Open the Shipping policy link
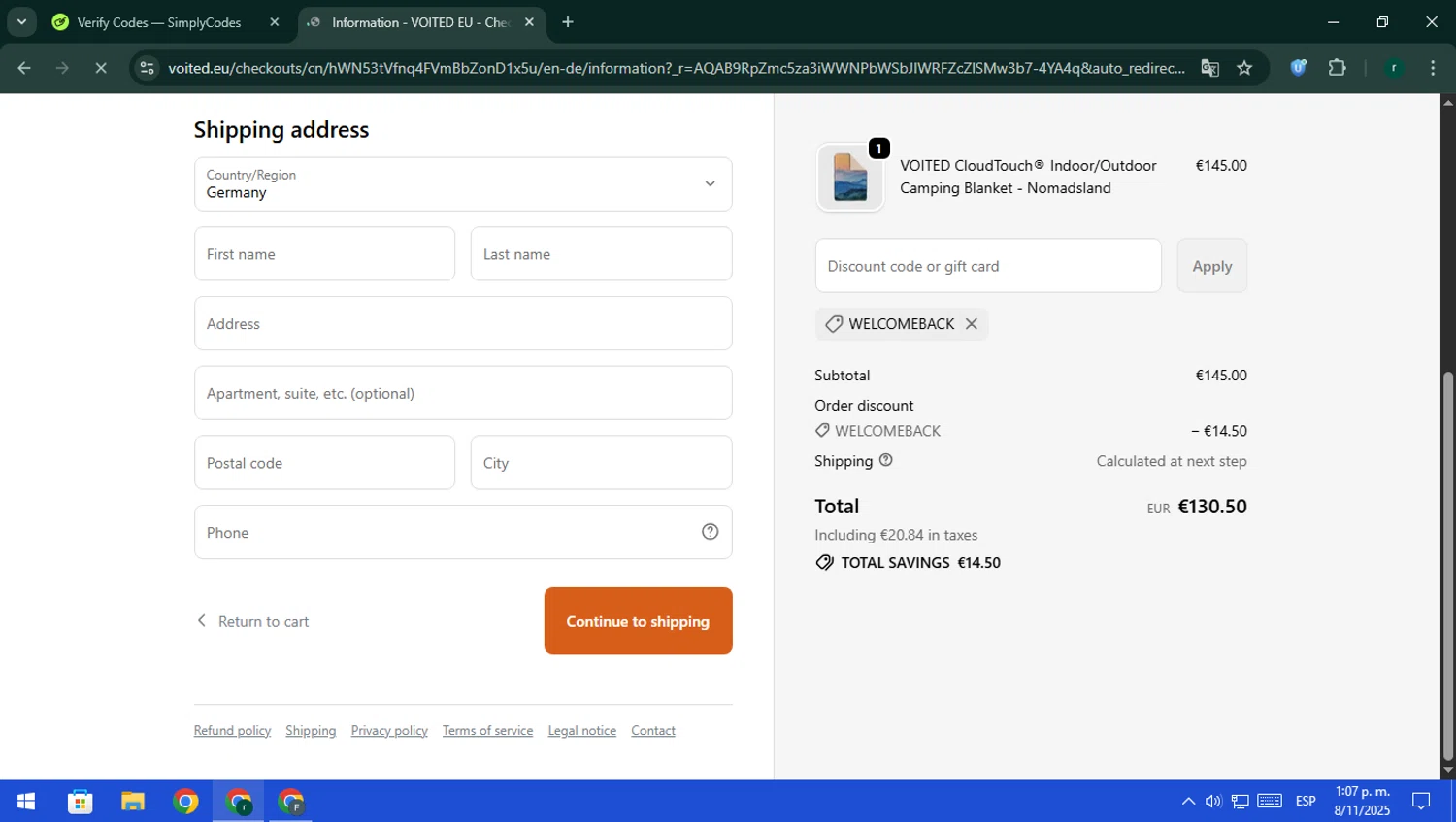The height and width of the screenshot is (822, 1456). [311, 731]
